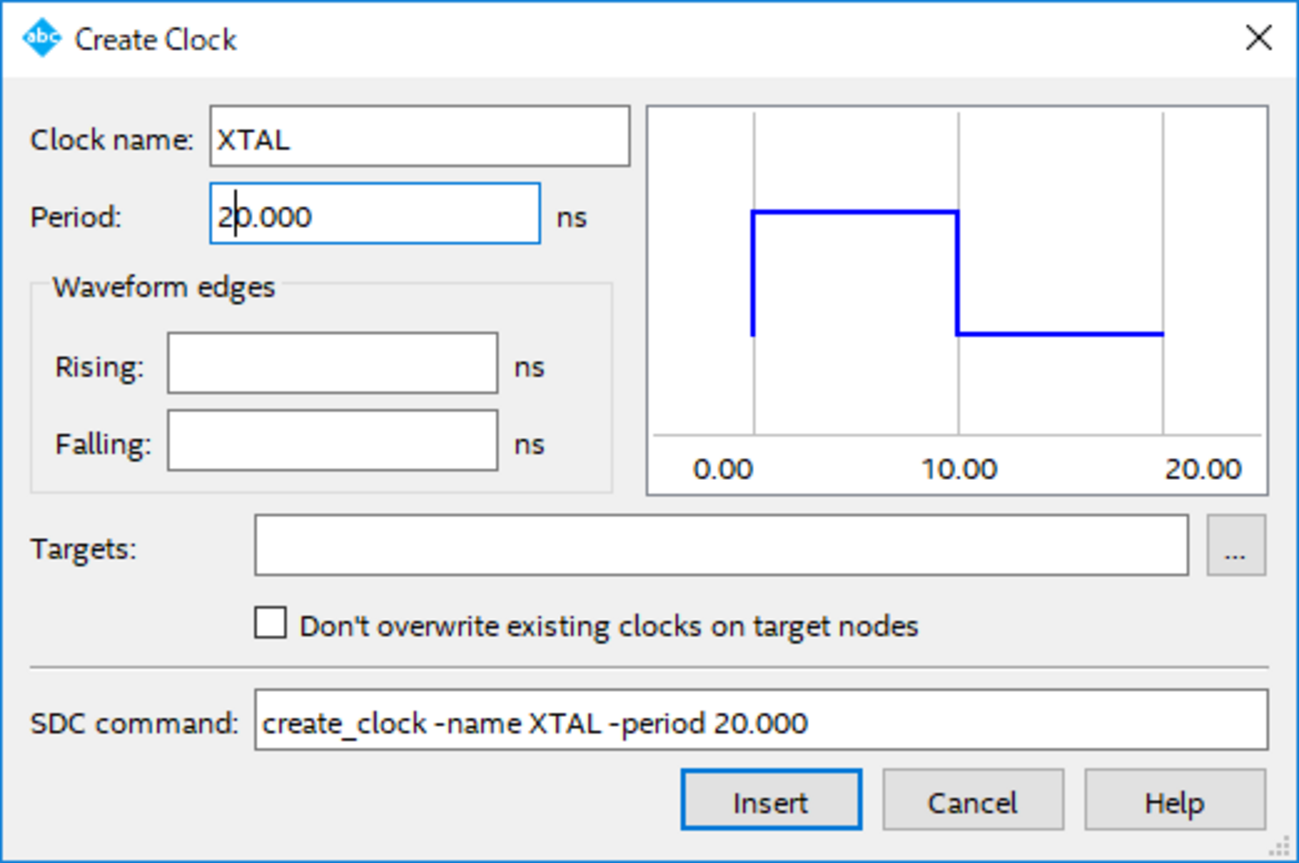Image resolution: width=1299 pixels, height=863 pixels.
Task: Click the Waveform edges group label
Action: pos(164,288)
